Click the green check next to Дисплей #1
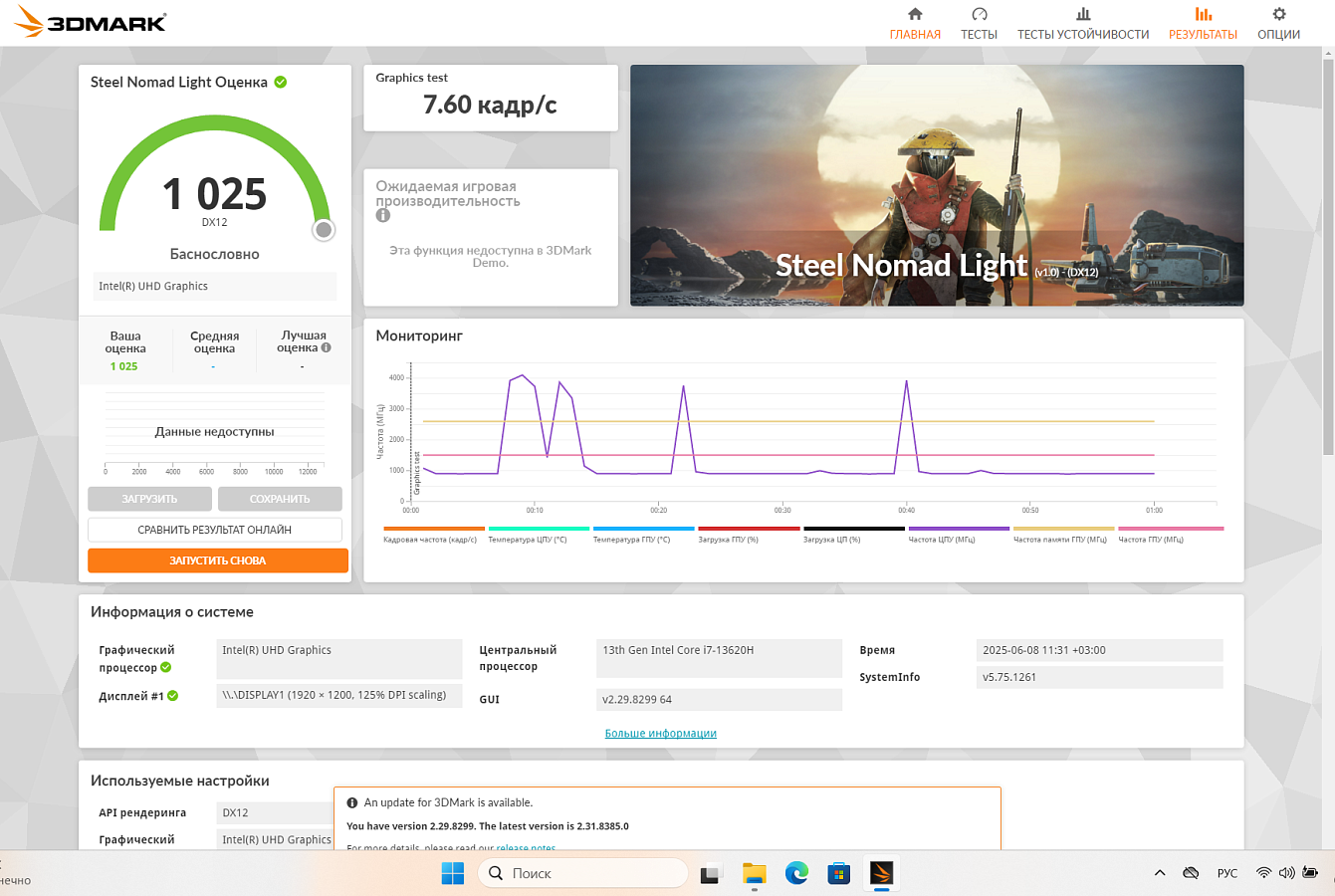This screenshot has width=1335, height=896. tap(173, 696)
